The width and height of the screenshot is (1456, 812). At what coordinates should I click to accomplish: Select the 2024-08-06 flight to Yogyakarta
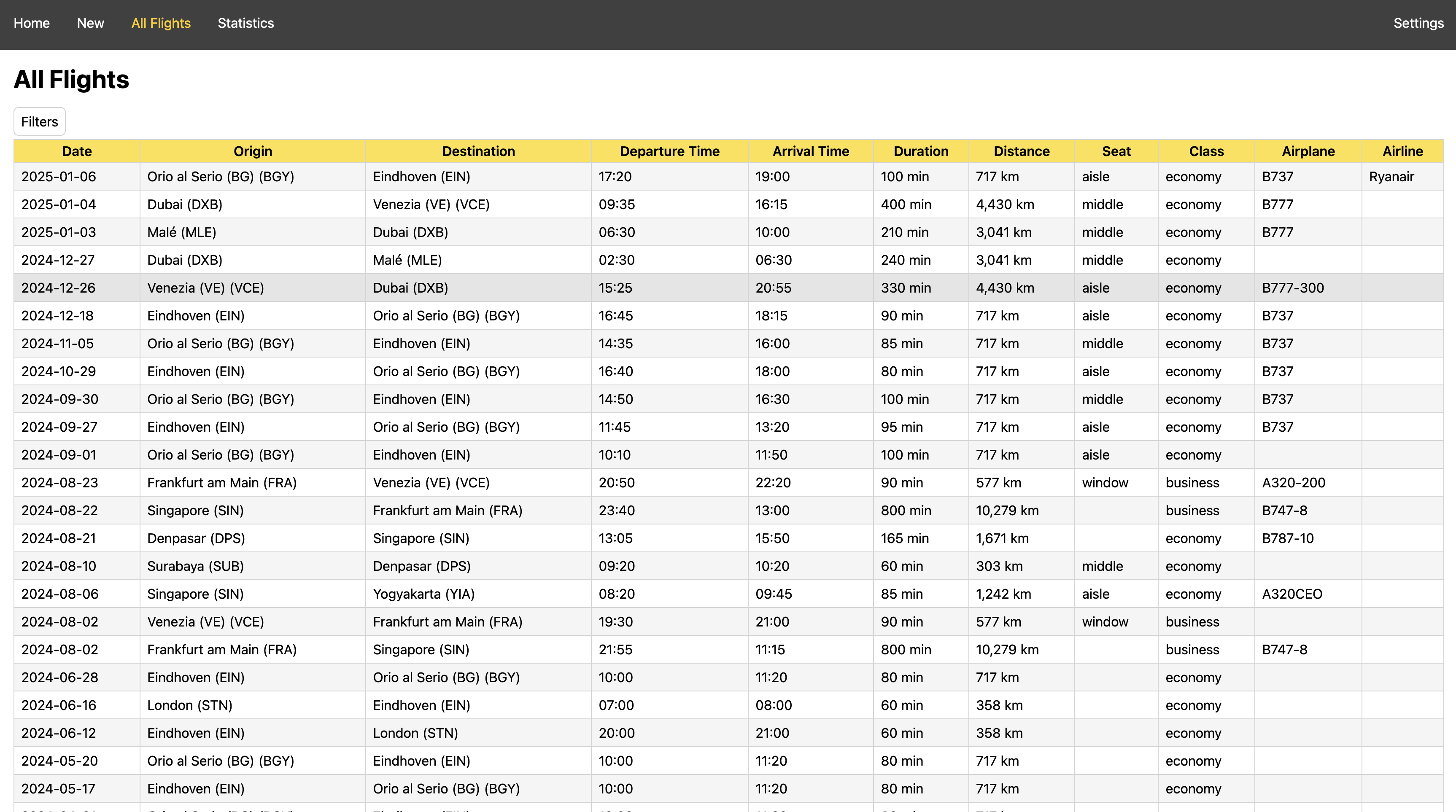coord(728,594)
